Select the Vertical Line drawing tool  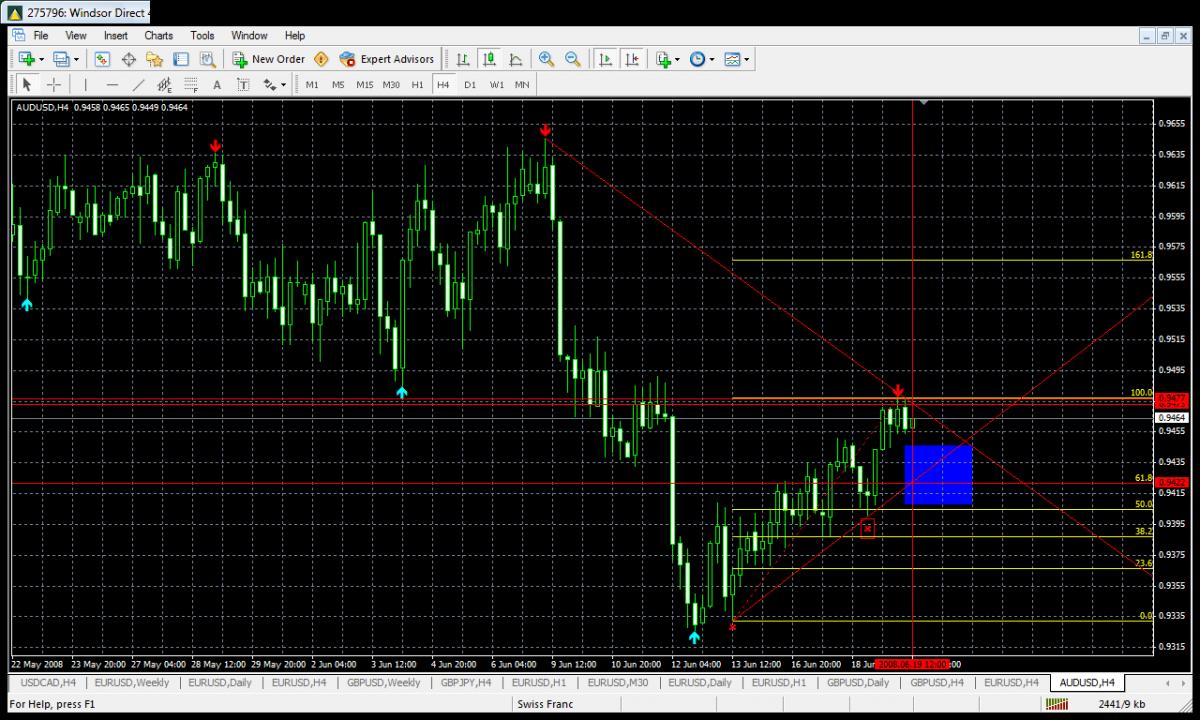[86, 85]
